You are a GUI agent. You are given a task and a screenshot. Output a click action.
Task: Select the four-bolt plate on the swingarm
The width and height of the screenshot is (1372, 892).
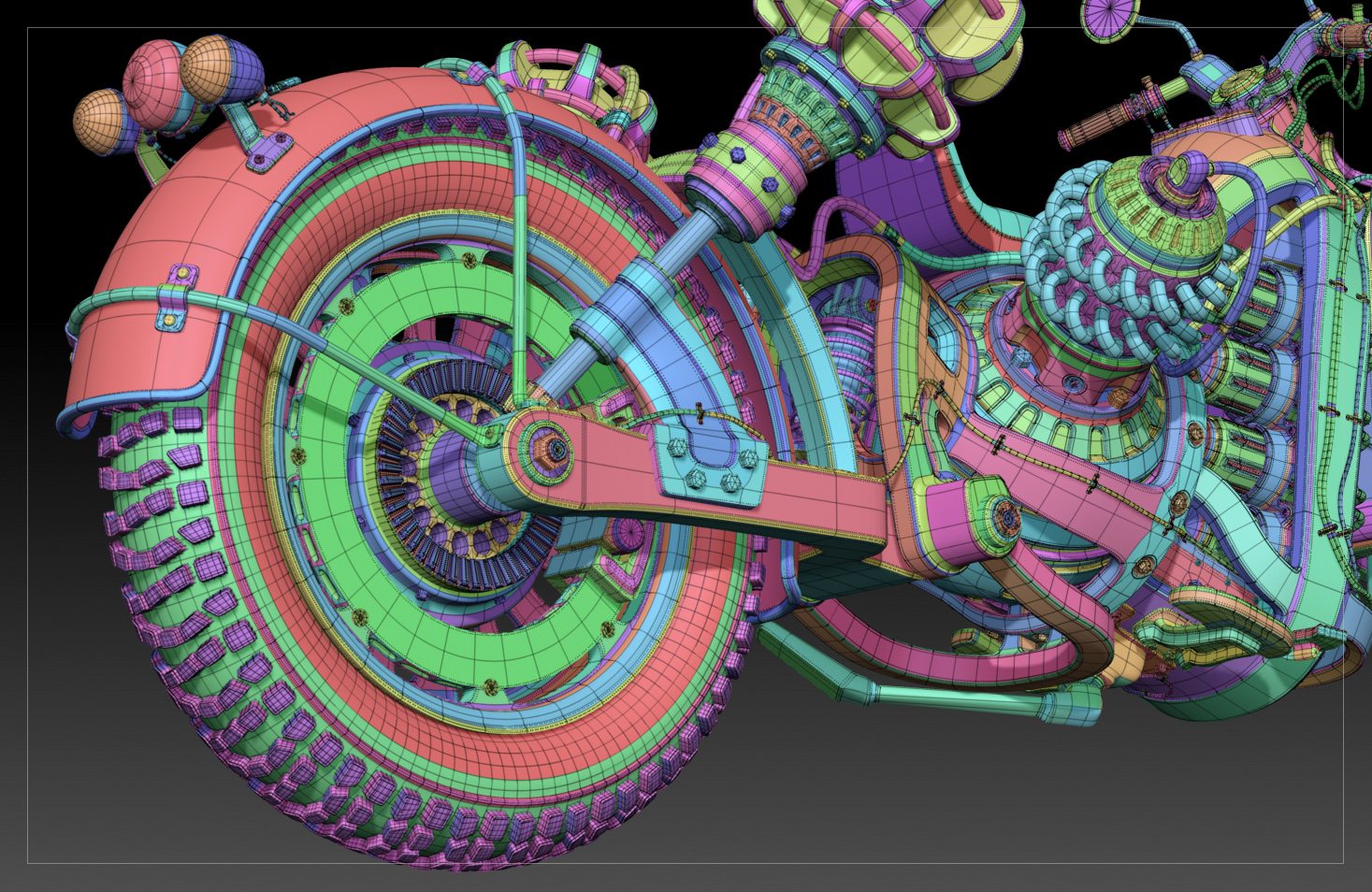(710, 461)
